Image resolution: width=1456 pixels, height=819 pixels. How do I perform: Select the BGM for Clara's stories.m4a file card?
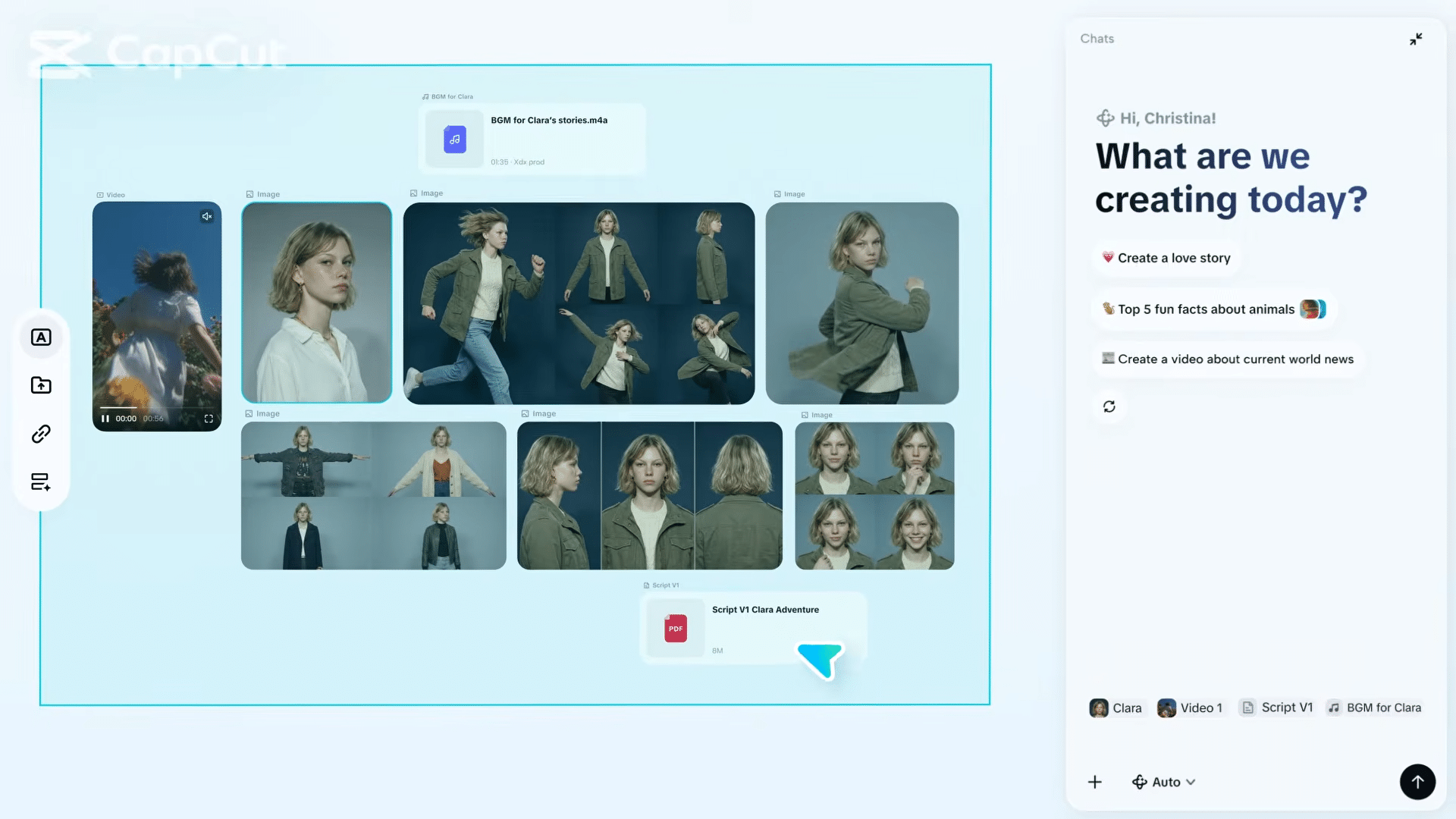pos(532,139)
